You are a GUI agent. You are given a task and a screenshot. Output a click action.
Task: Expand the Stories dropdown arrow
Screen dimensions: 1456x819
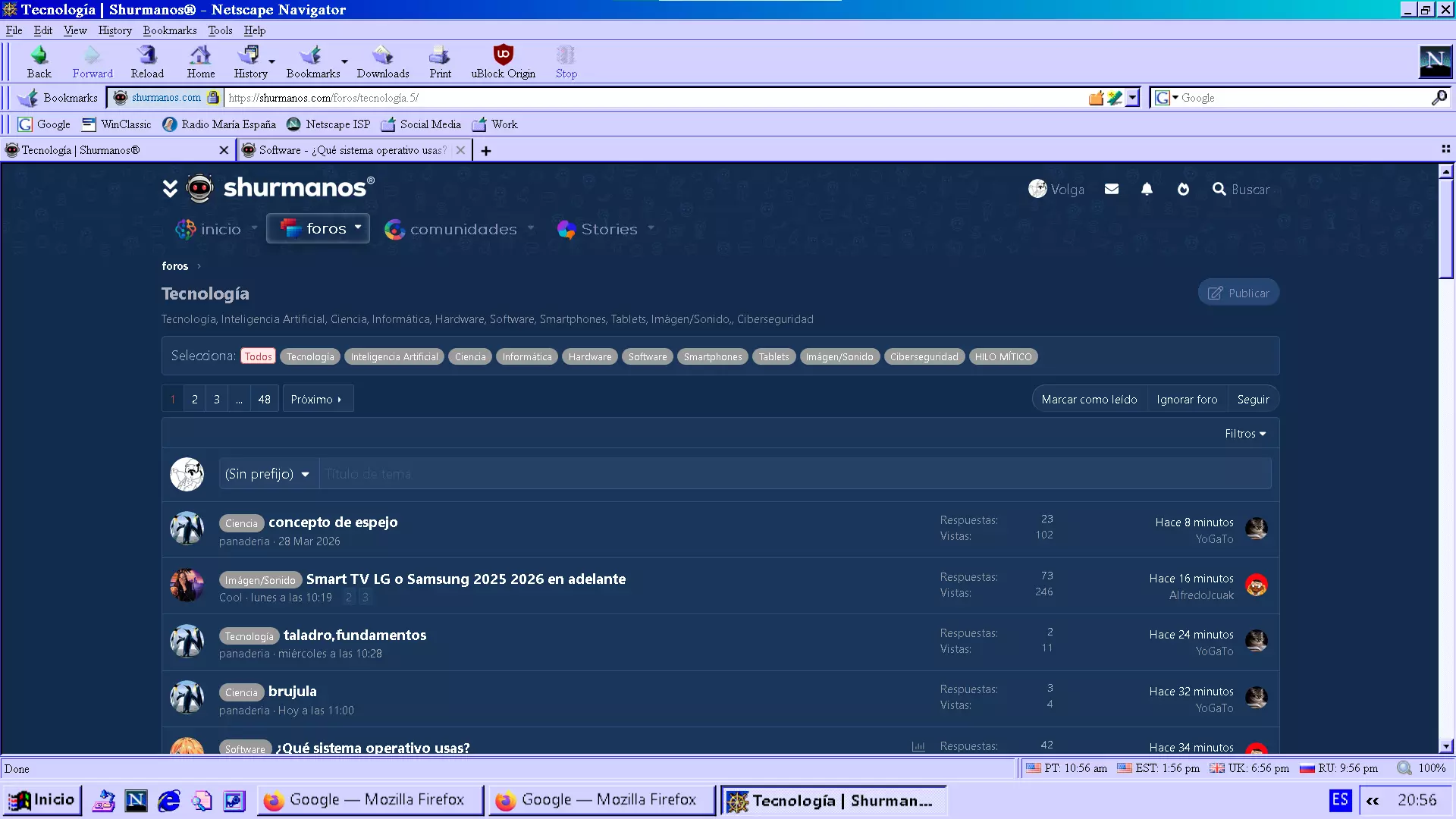pos(651,227)
